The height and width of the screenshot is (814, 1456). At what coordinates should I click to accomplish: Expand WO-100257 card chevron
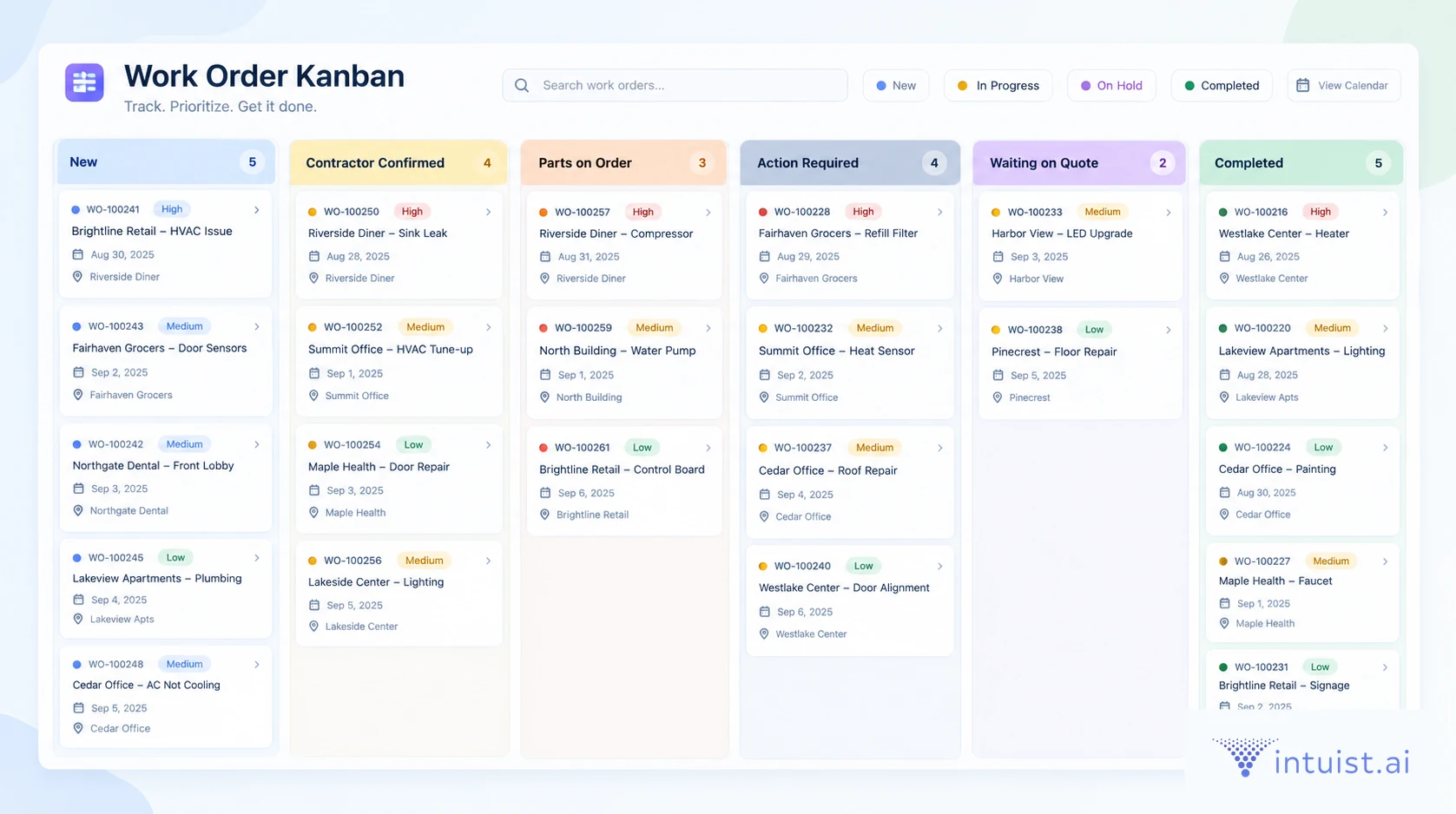point(708,213)
